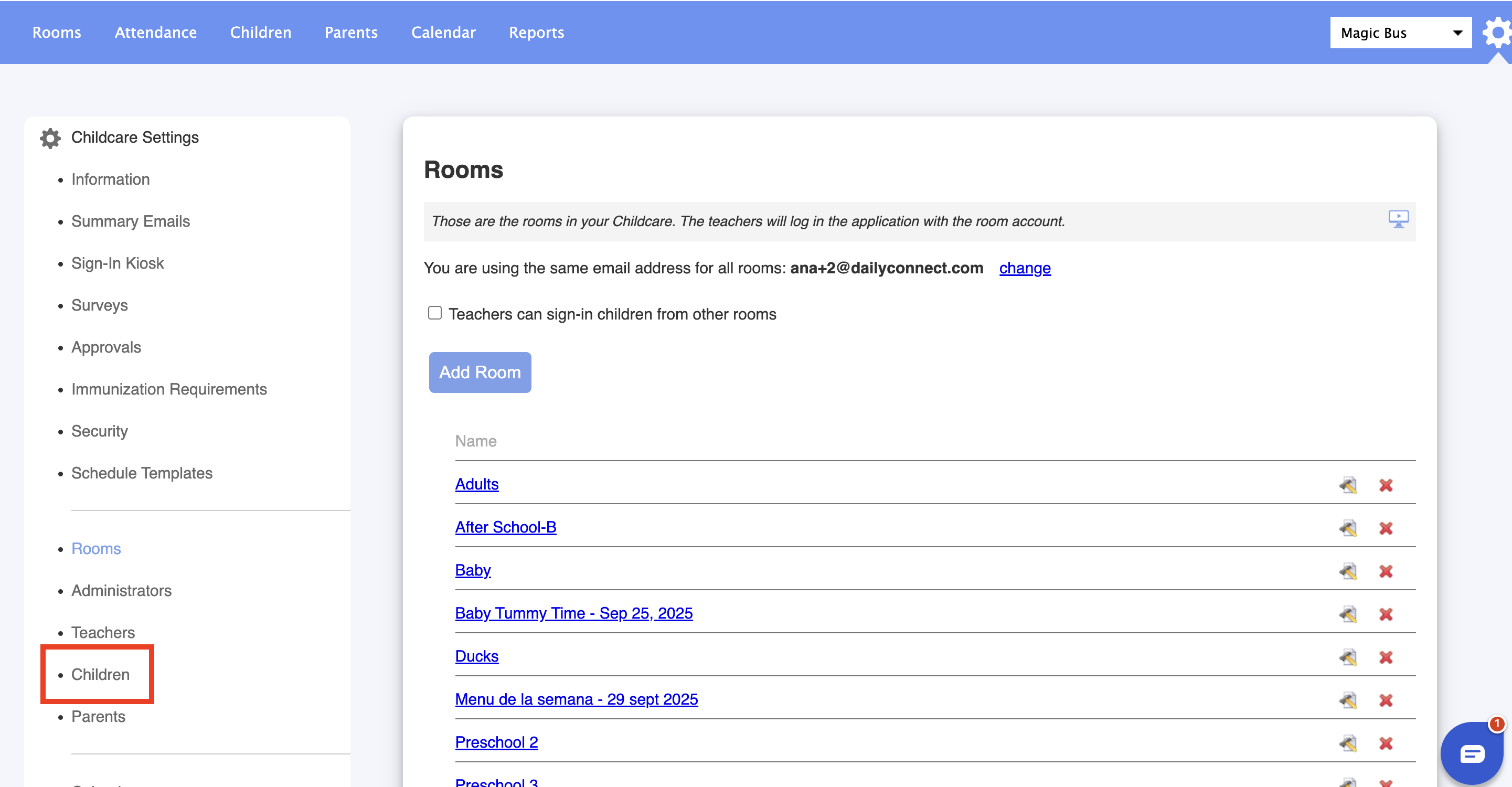The height and width of the screenshot is (787, 1512).
Task: Go to the Calendar tab
Action: 443,33
